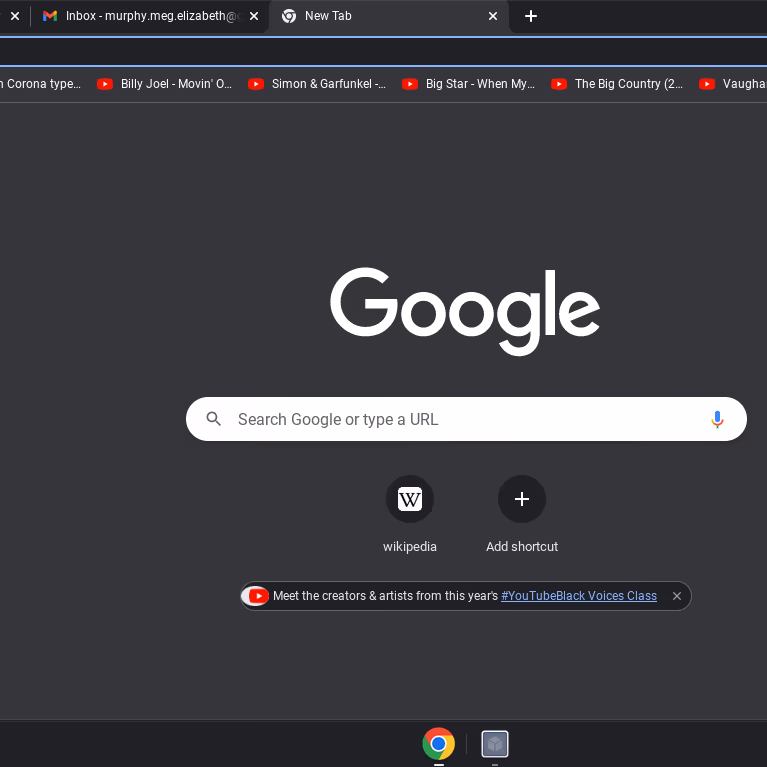Open the #YouTubeBlack Voices Class link
767x767 pixels.
pyautogui.click(x=579, y=596)
